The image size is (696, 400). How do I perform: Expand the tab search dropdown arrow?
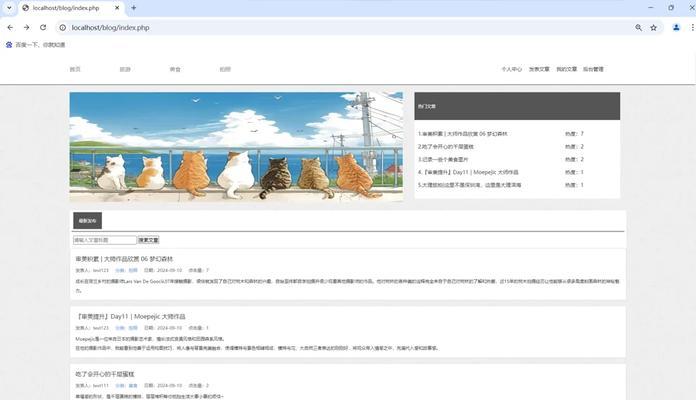[x=9, y=8]
